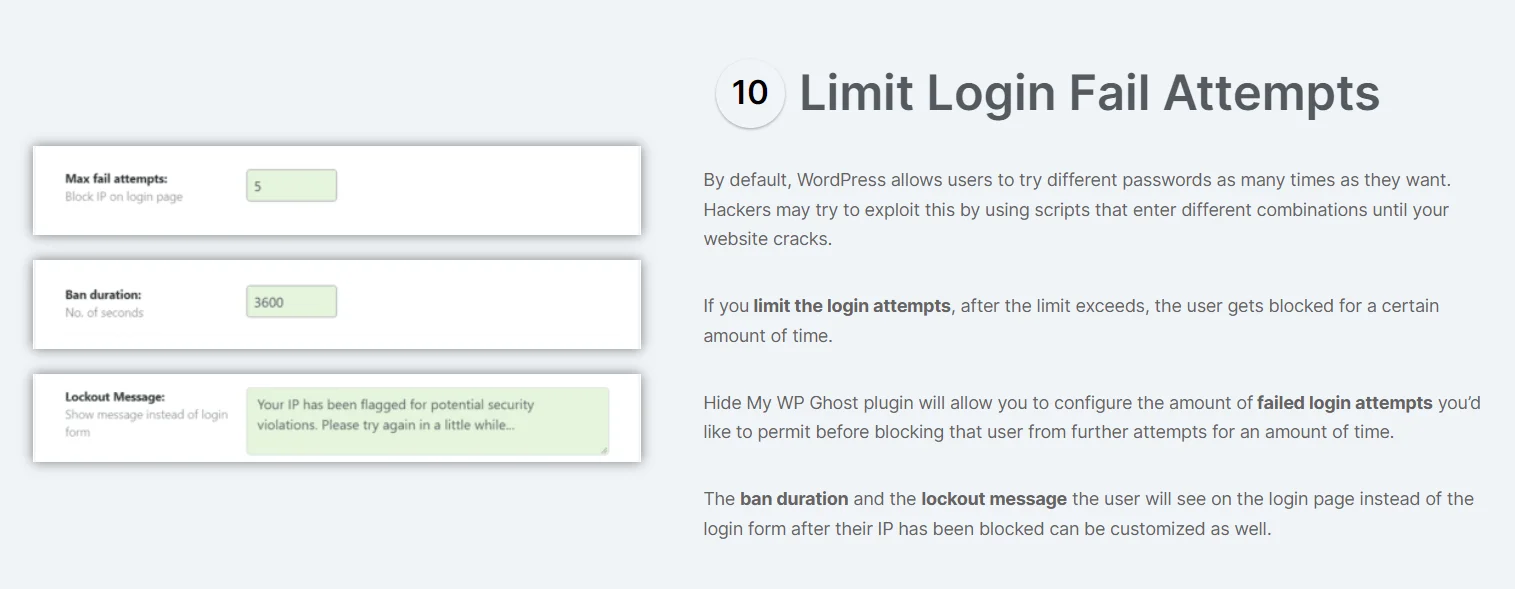Click the "Lockout Message:" label
Viewport: 1515px width, 589px height.
coord(115,397)
